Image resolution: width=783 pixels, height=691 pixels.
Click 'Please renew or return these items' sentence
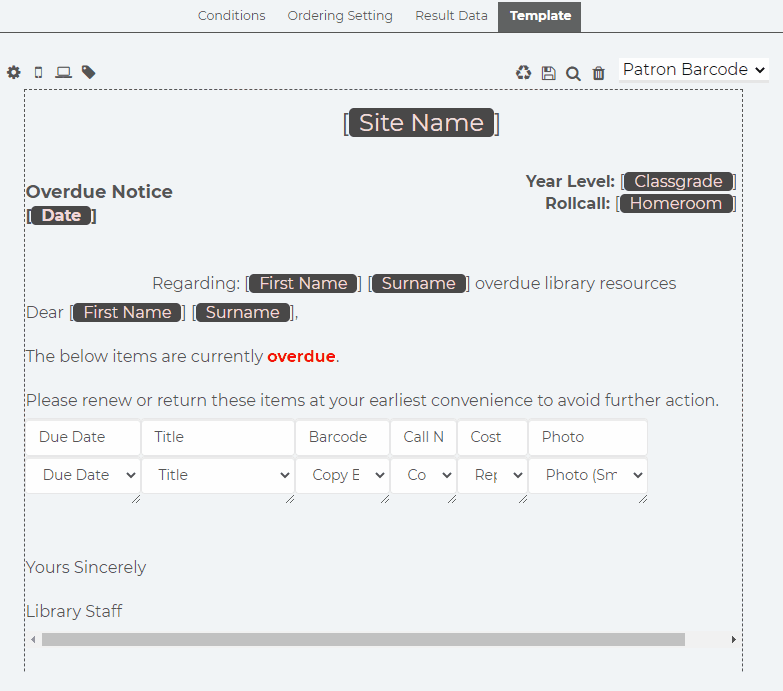372,400
